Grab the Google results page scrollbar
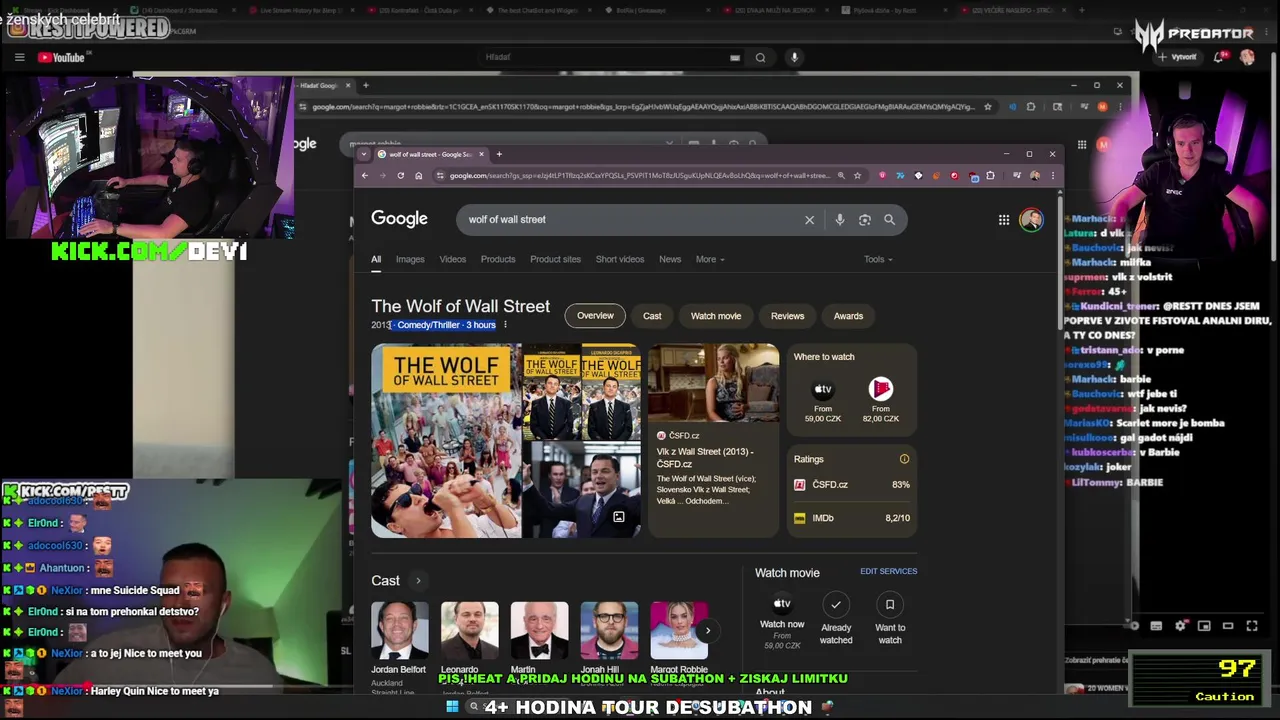Image resolution: width=1280 pixels, height=720 pixels. (x=1061, y=265)
